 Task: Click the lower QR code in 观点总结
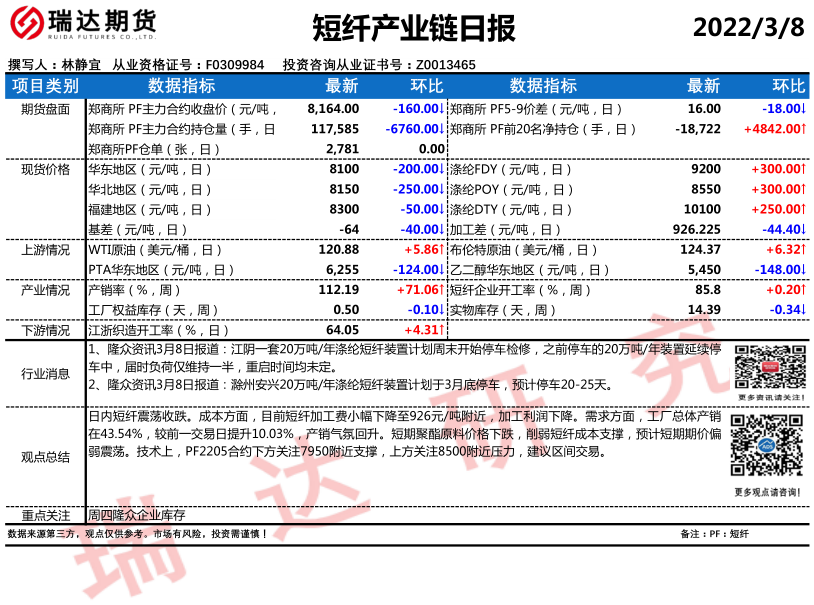[x=766, y=446]
